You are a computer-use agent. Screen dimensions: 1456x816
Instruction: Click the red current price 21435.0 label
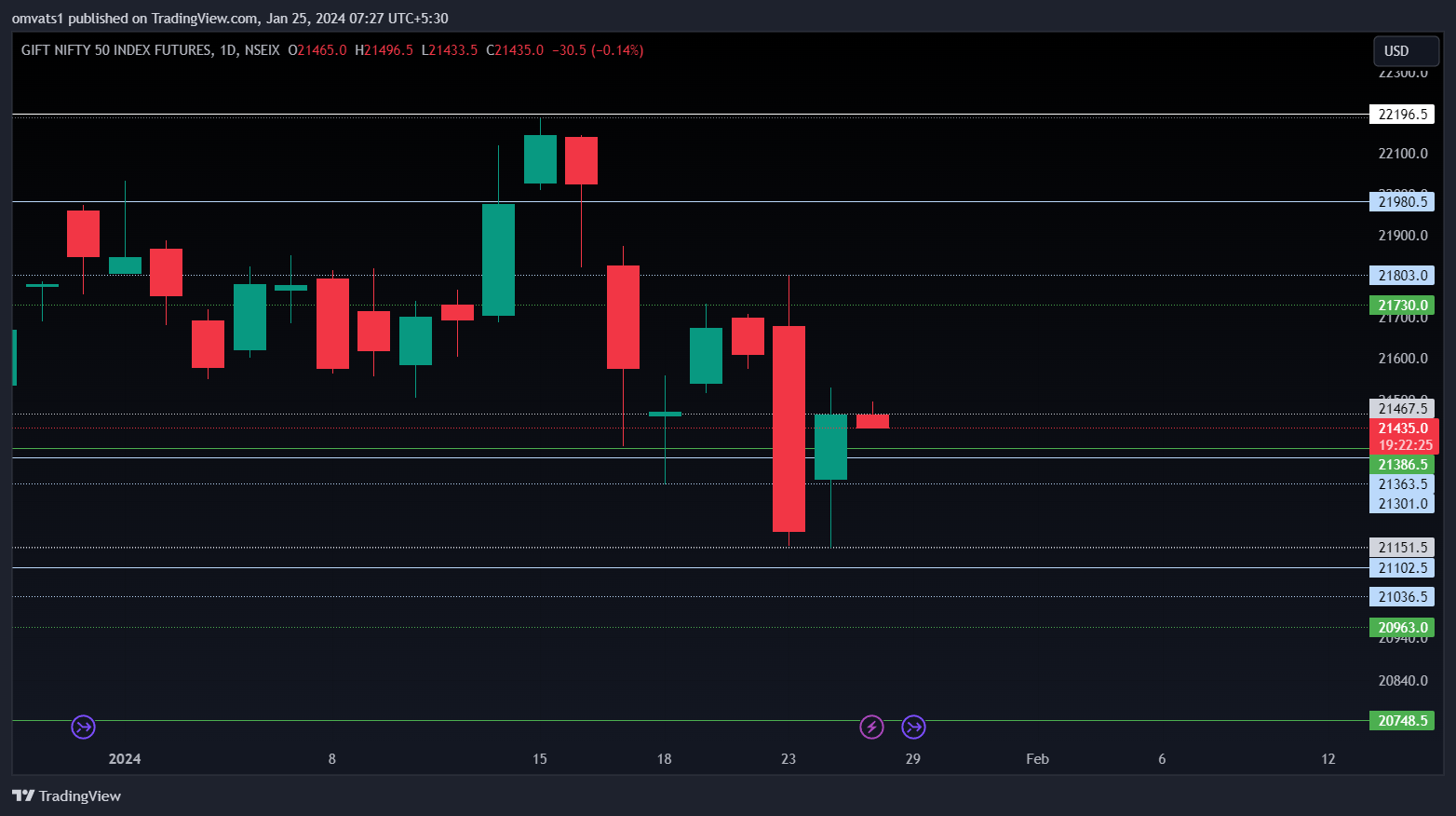[x=1404, y=436]
